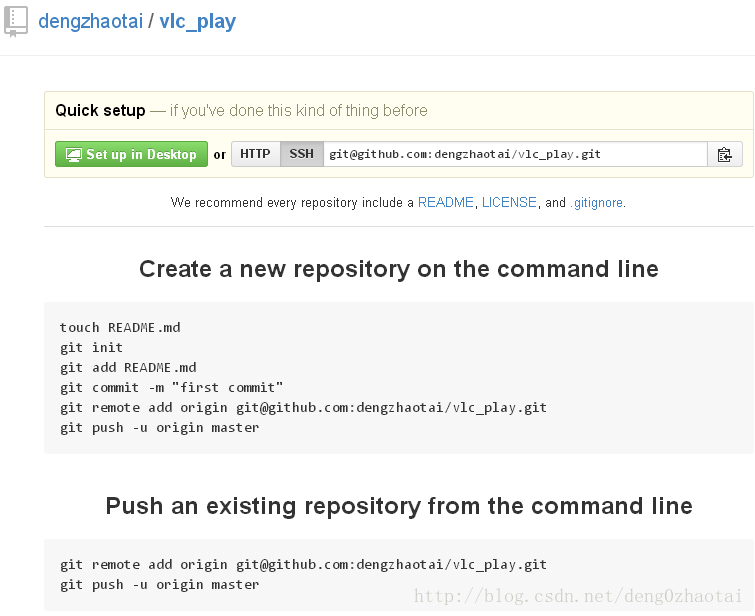Viewport: 755px width, 616px height.
Task: Open the README recommendation link
Action: click(445, 202)
